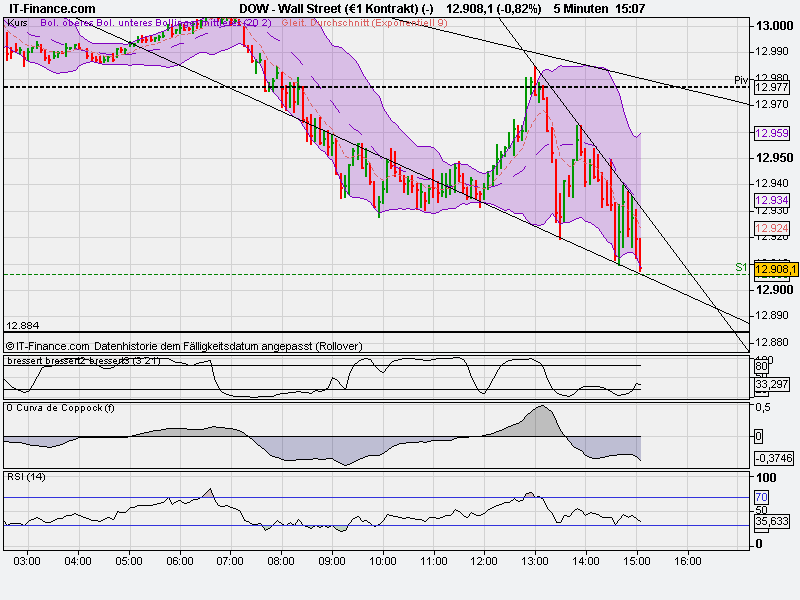The height and width of the screenshot is (600, 800).
Task: Click the 13:00 time axis label
Action: (535, 561)
